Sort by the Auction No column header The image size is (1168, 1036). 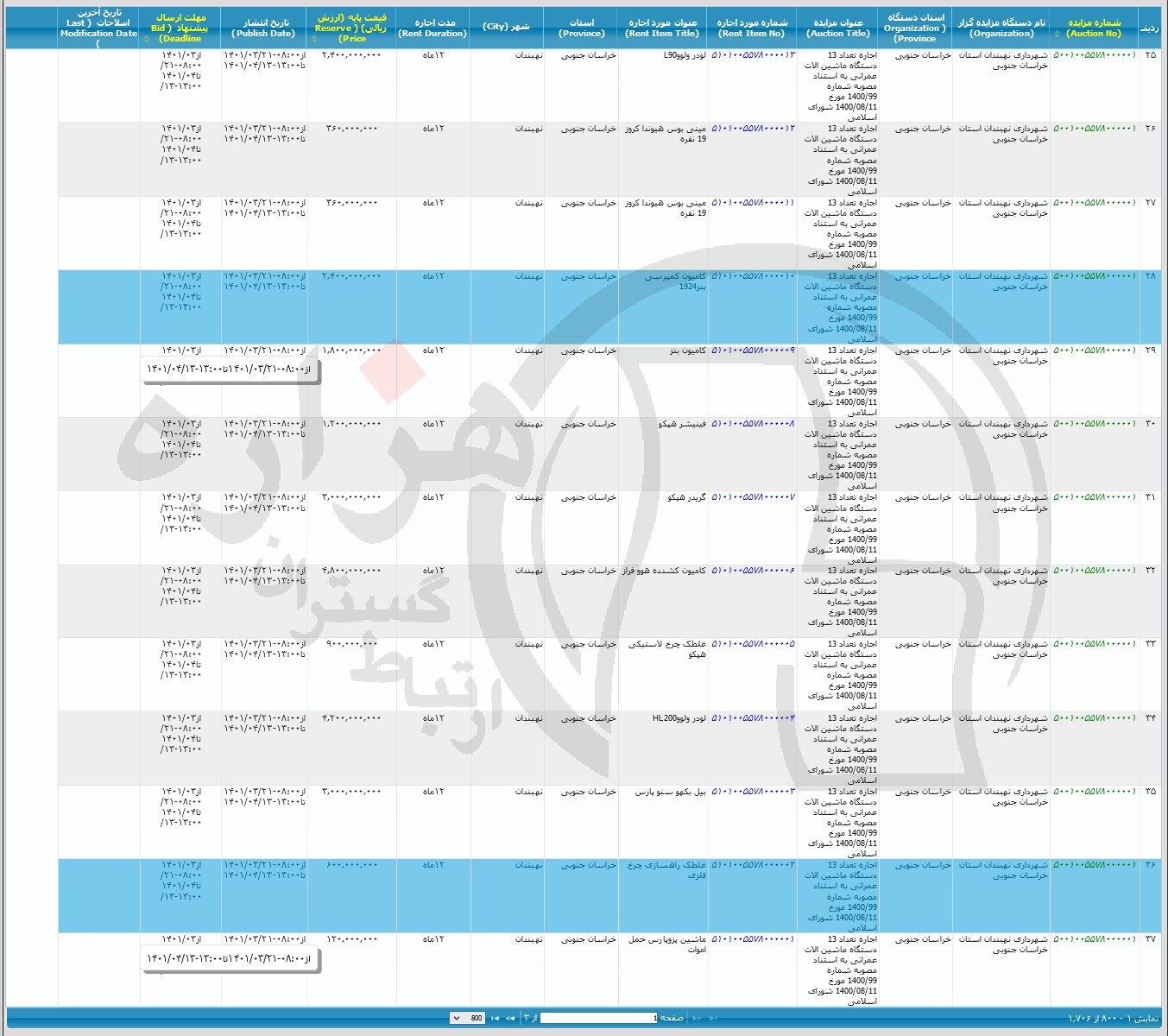1094,28
